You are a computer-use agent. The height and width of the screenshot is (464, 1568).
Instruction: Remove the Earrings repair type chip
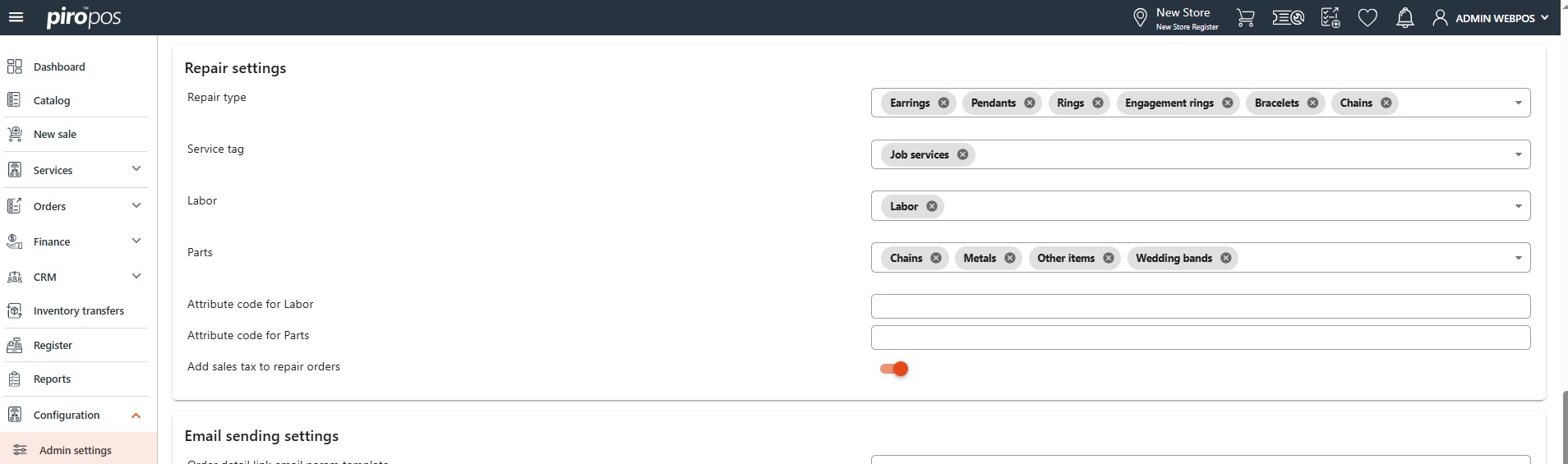click(x=943, y=103)
